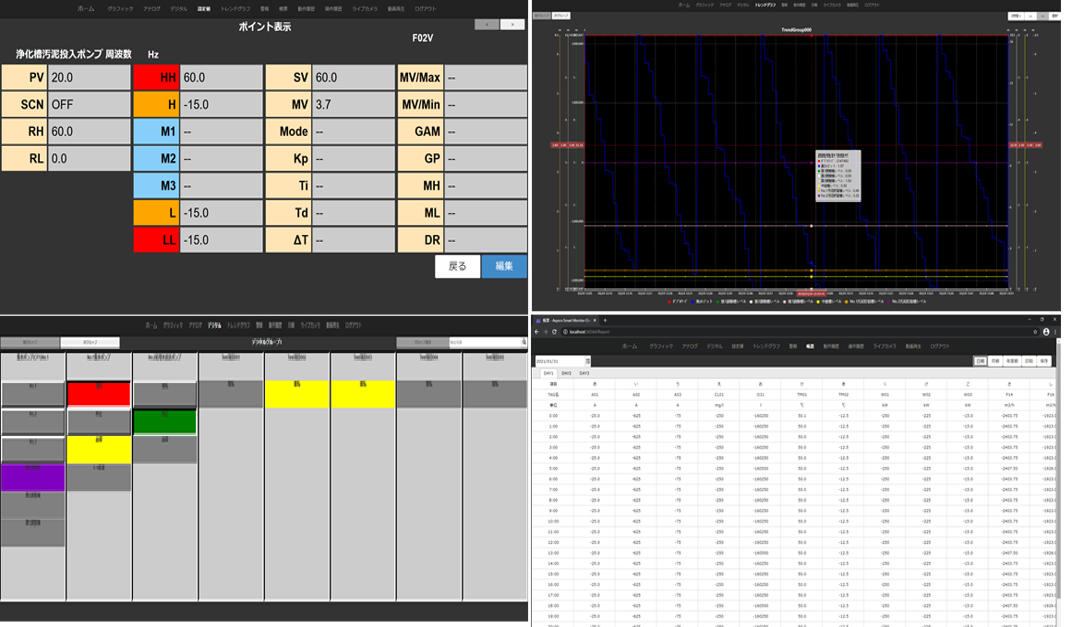Open グラフィック in point display menu bar
Screen dimensions: 1084x627
[120, 9]
